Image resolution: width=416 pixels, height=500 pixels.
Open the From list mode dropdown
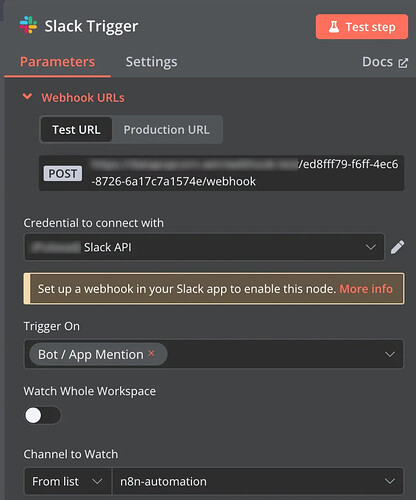pyautogui.click(x=68, y=481)
